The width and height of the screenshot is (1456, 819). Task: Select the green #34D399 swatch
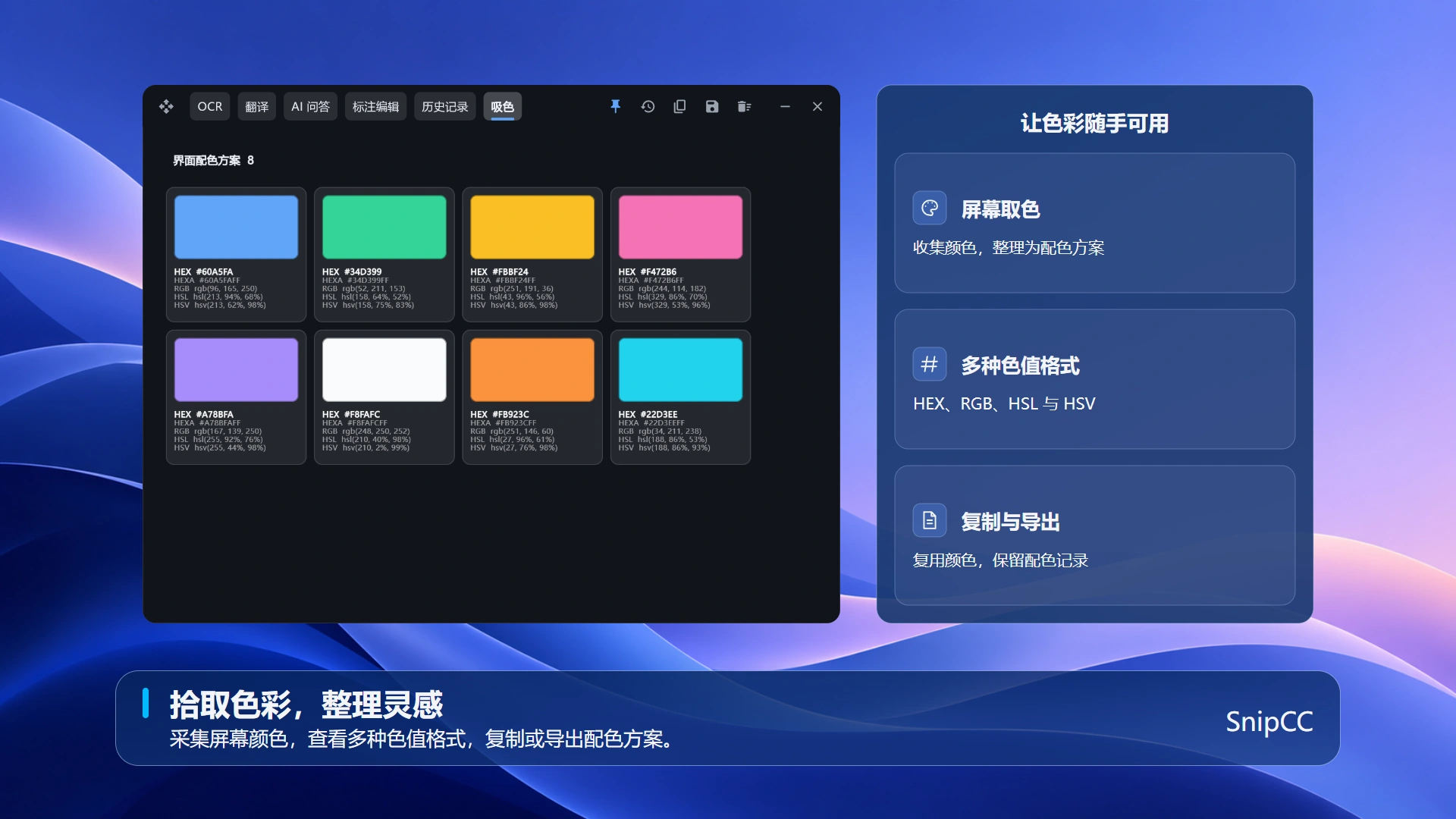pos(384,227)
